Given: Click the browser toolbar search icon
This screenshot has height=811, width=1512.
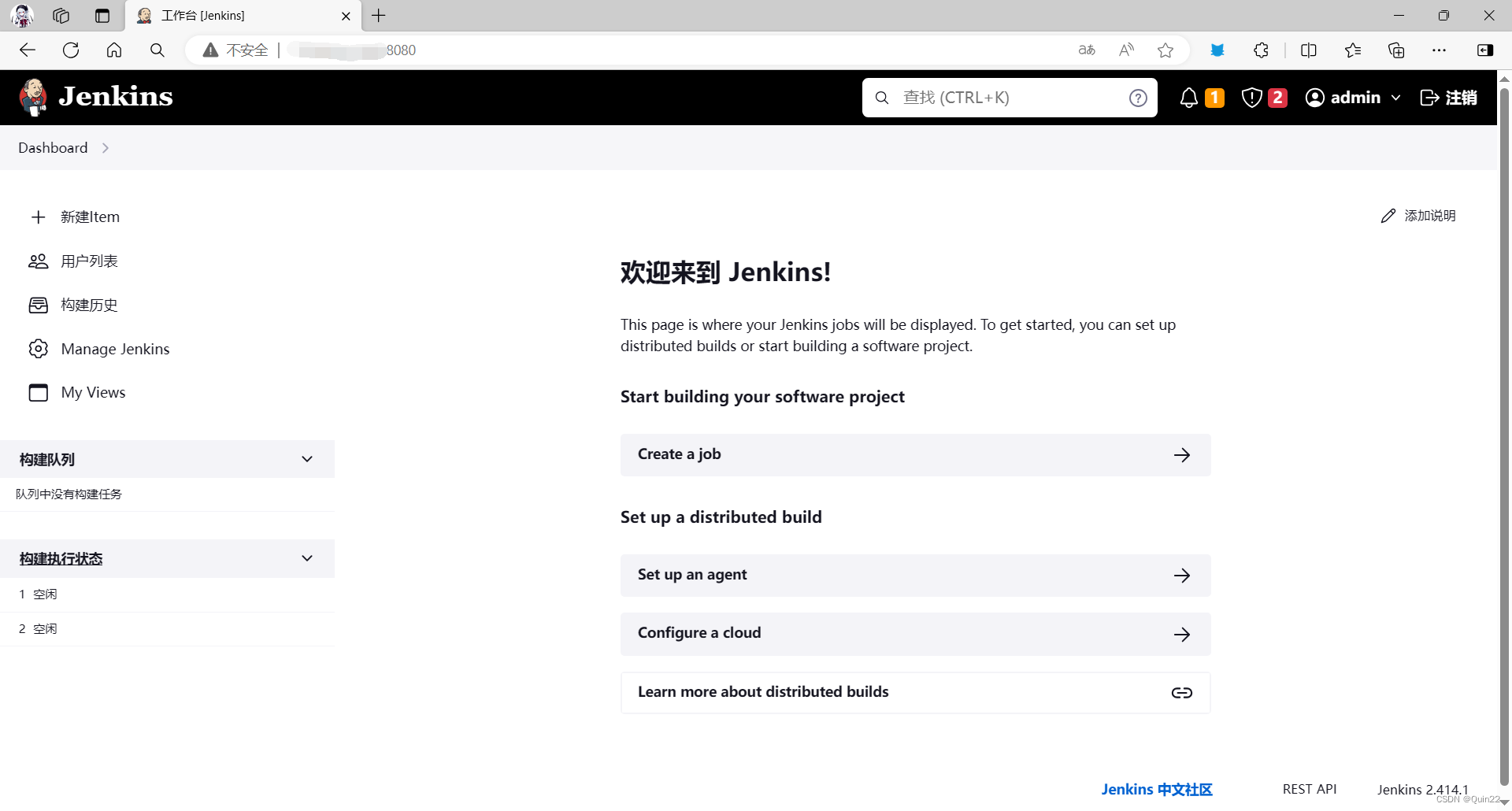Looking at the screenshot, I should 157,50.
